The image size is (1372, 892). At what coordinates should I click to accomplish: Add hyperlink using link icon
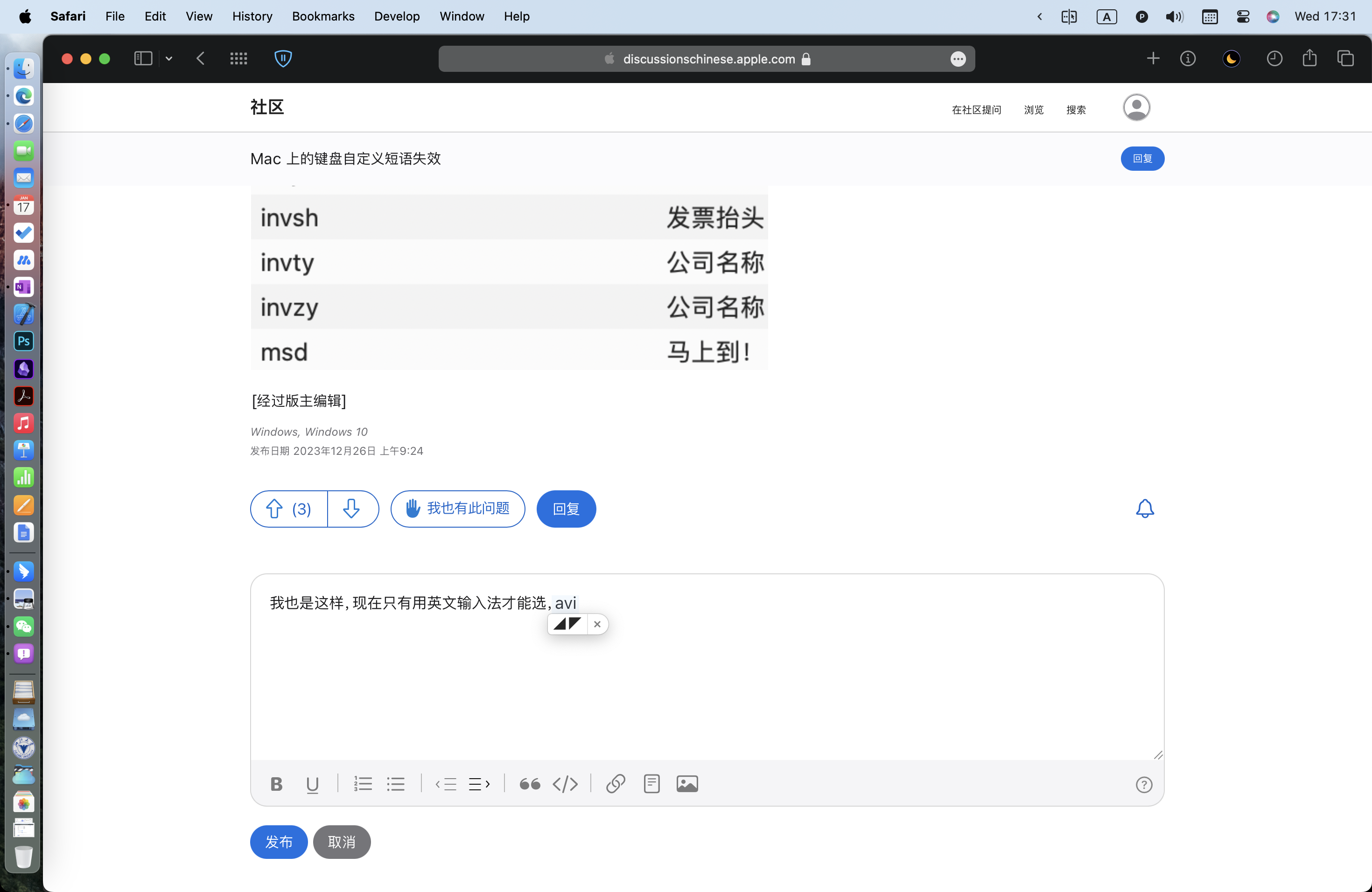[x=615, y=784]
